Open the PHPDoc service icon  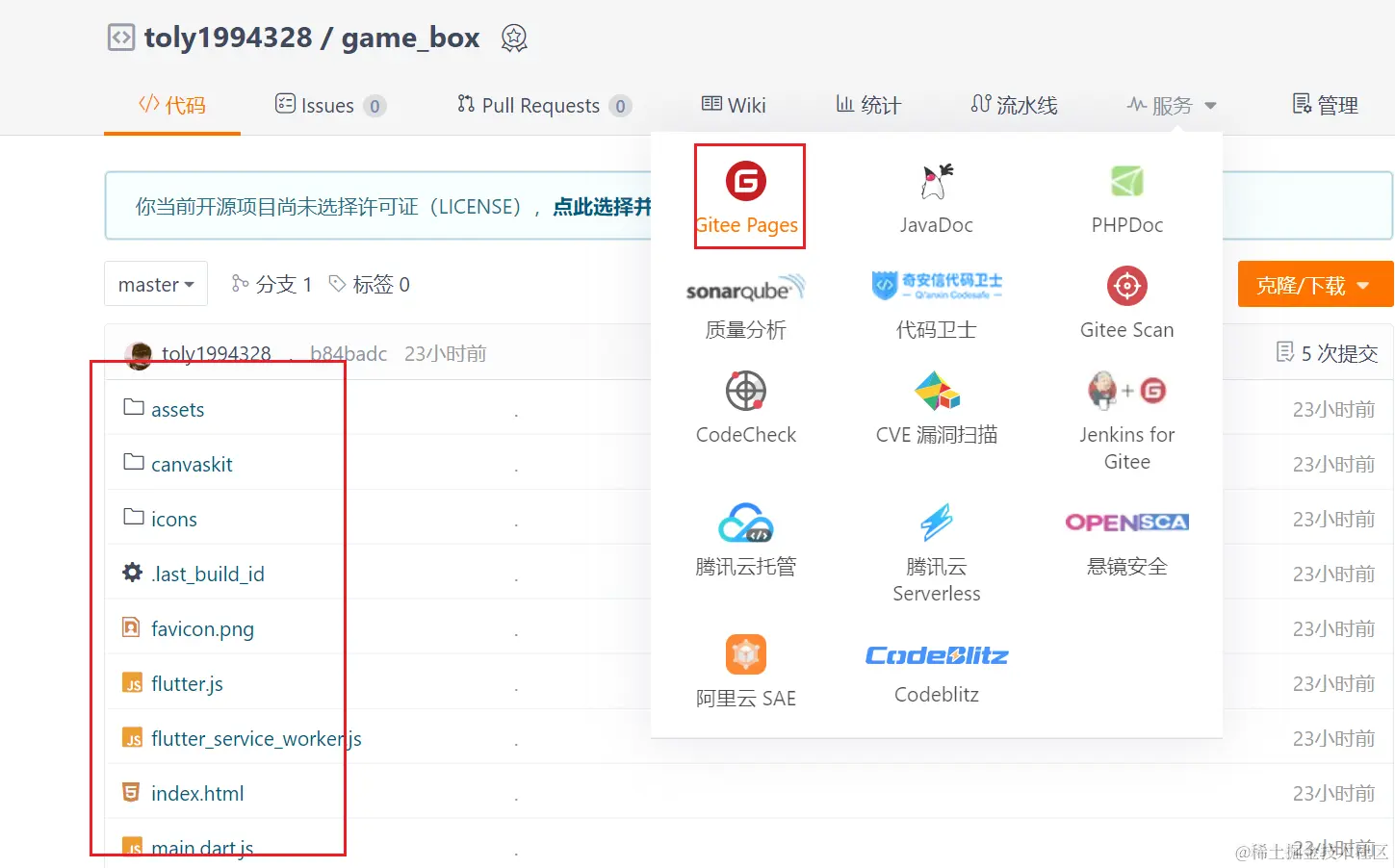click(1126, 181)
